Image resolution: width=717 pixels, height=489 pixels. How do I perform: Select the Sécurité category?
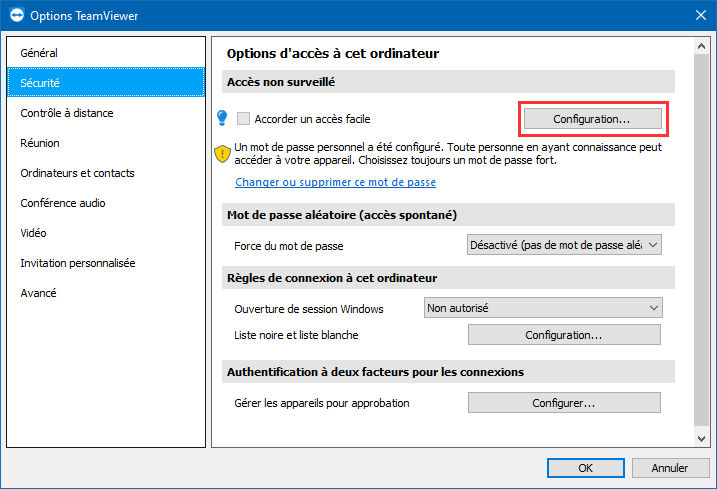click(106, 83)
